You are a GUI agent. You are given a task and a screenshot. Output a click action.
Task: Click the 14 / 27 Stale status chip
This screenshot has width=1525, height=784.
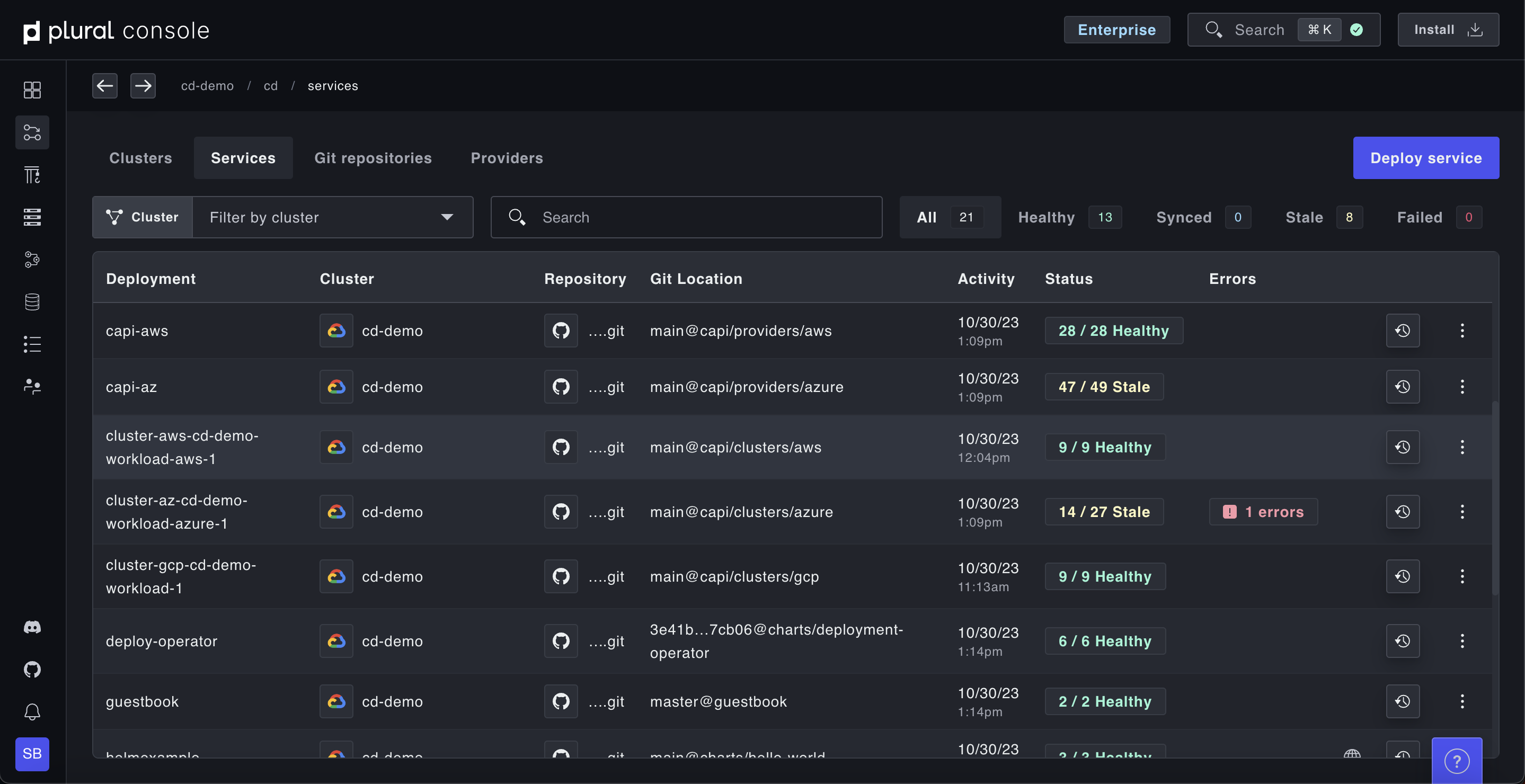[x=1104, y=512]
